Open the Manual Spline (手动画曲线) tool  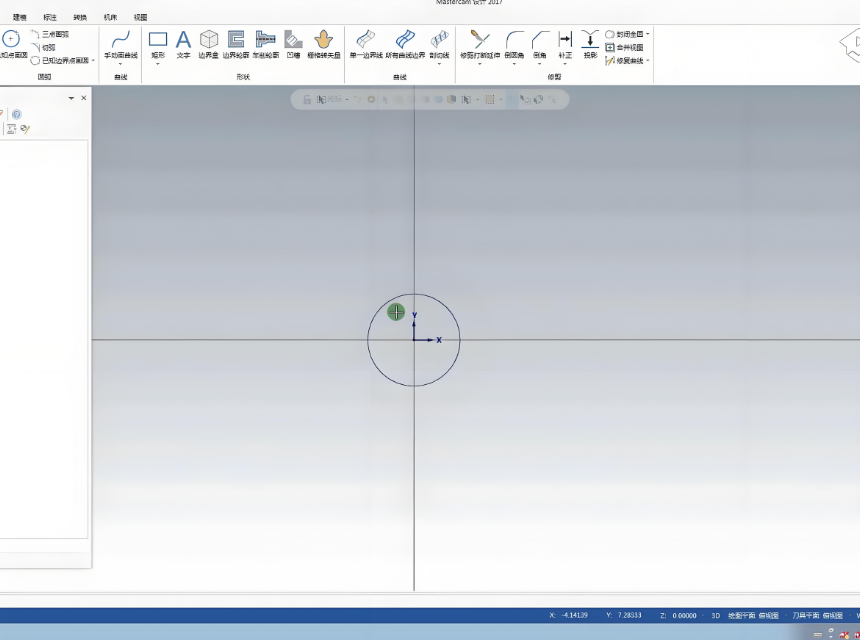pos(121,40)
